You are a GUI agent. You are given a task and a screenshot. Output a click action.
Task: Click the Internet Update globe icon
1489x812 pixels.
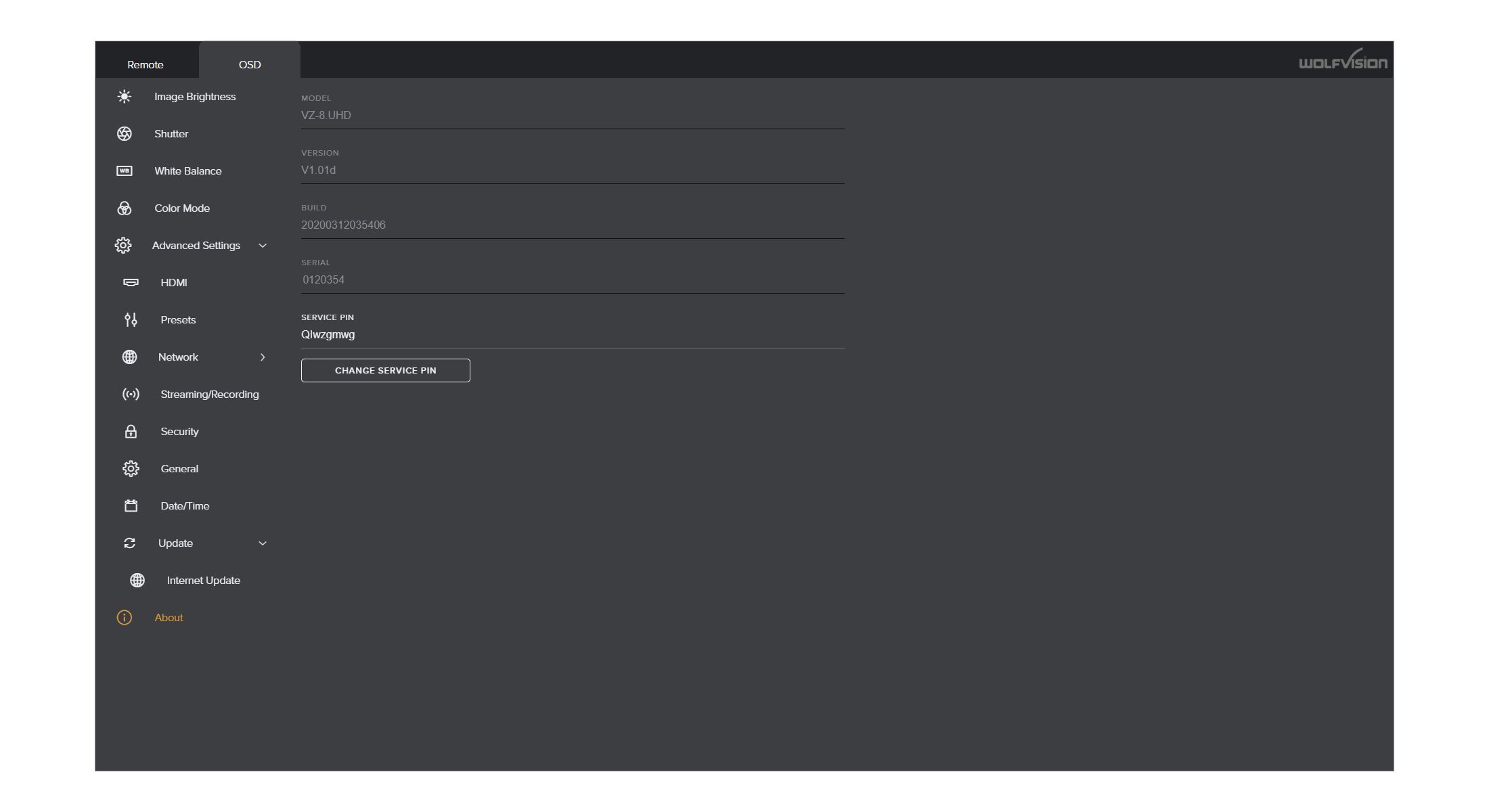click(137, 581)
